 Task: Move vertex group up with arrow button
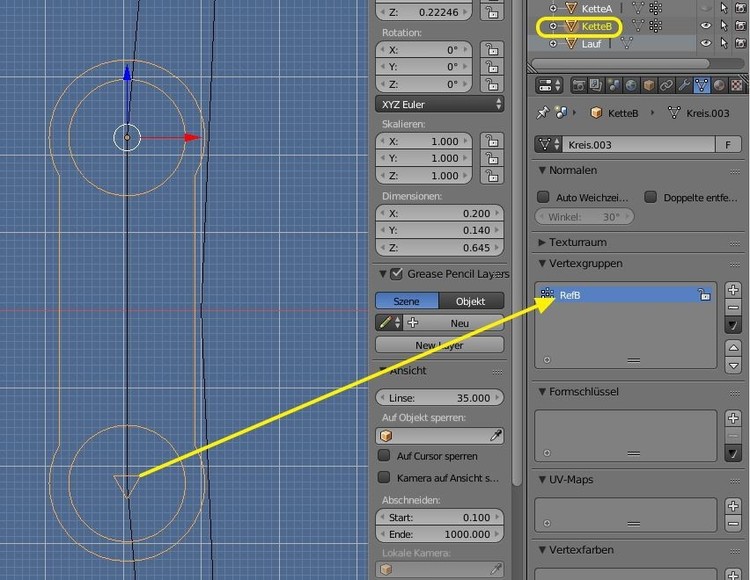tap(733, 348)
